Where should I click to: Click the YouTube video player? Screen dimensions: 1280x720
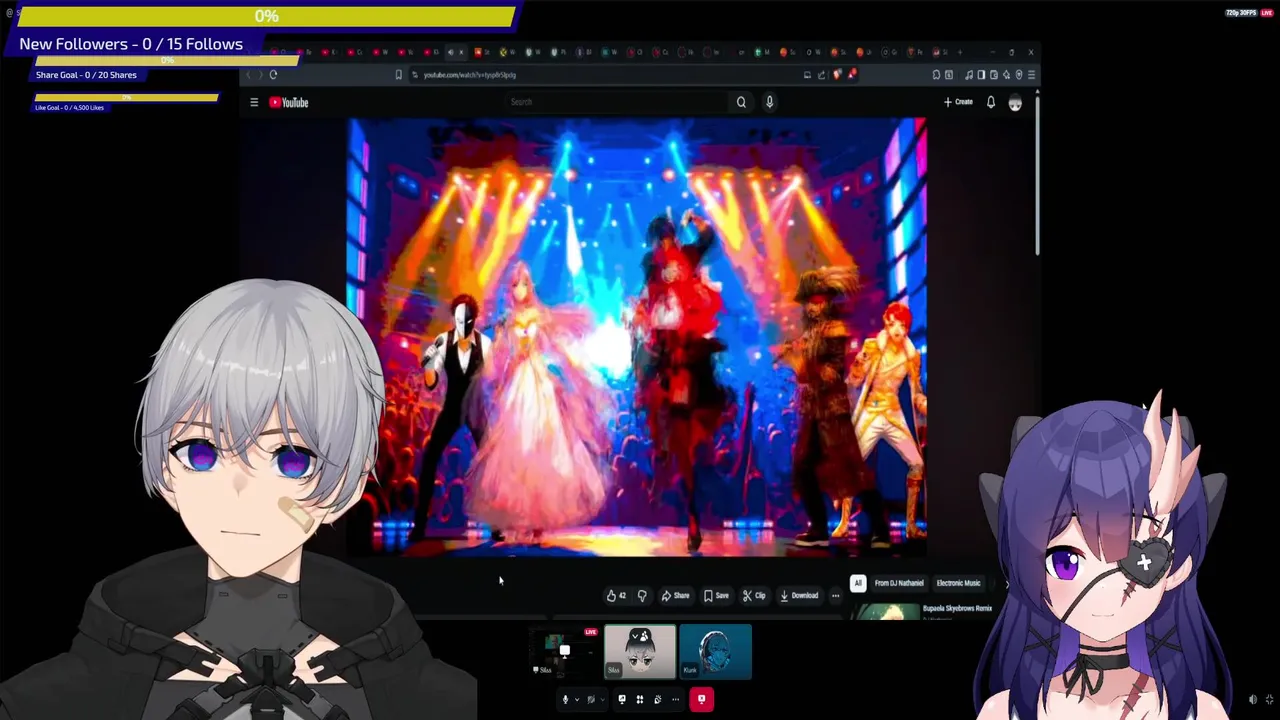(636, 337)
